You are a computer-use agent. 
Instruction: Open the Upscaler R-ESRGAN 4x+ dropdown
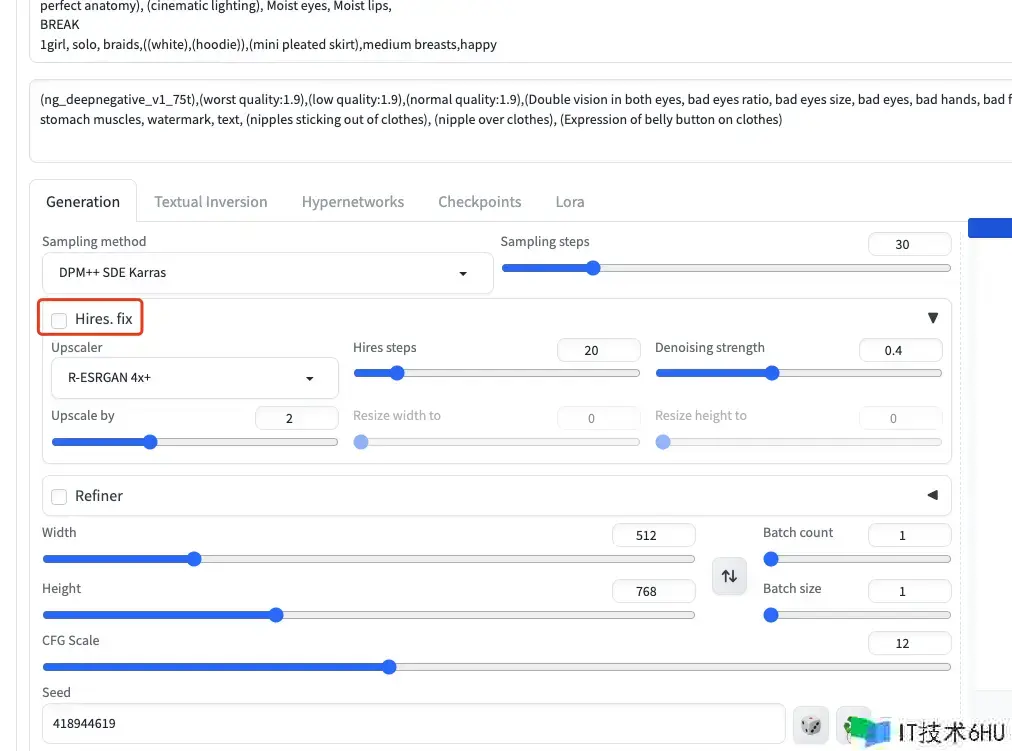point(195,379)
